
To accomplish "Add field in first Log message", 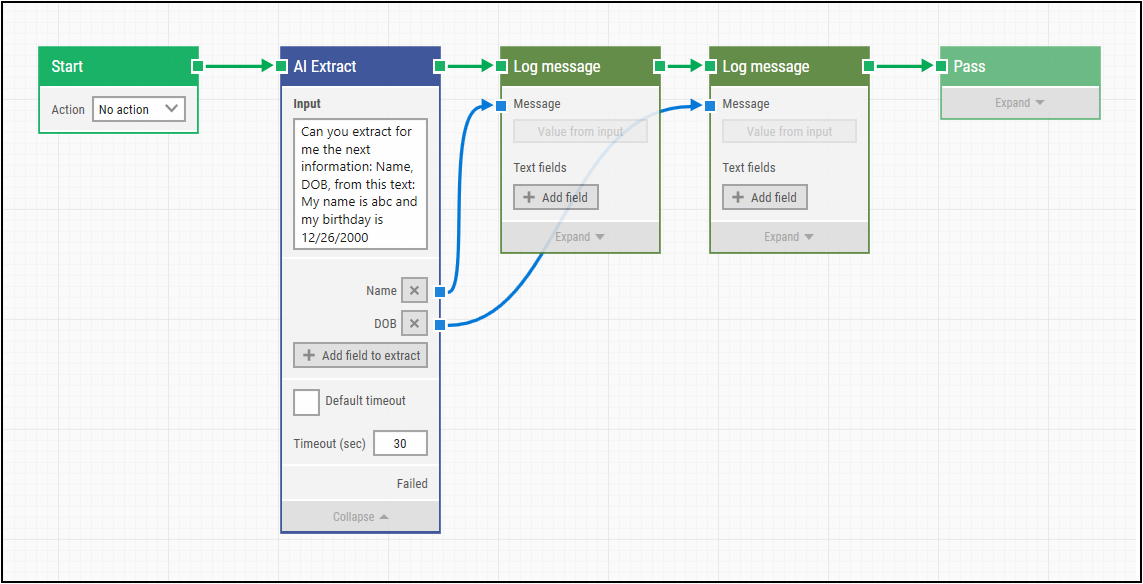I will pyautogui.click(x=555, y=197).
